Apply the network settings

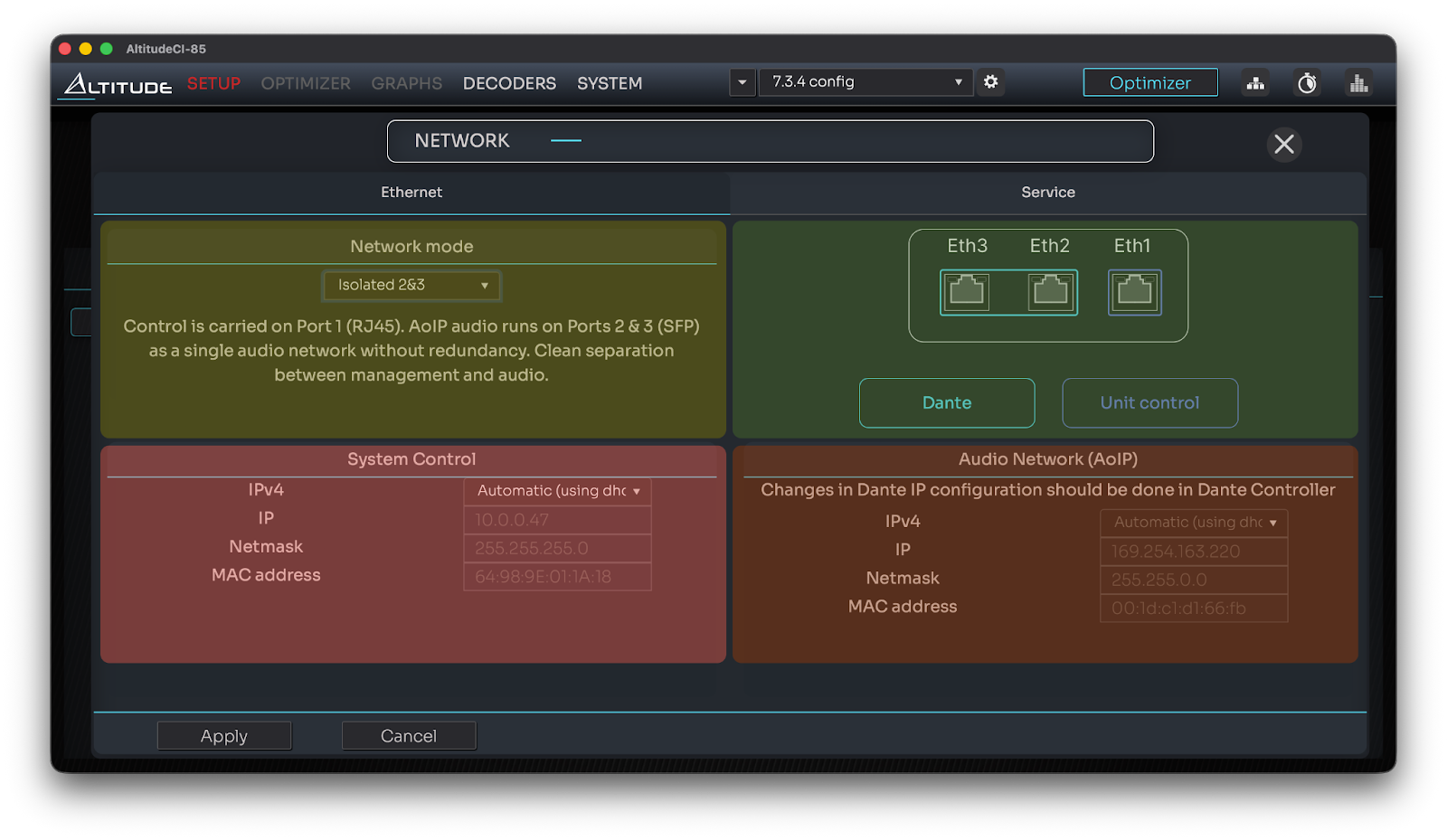click(224, 736)
